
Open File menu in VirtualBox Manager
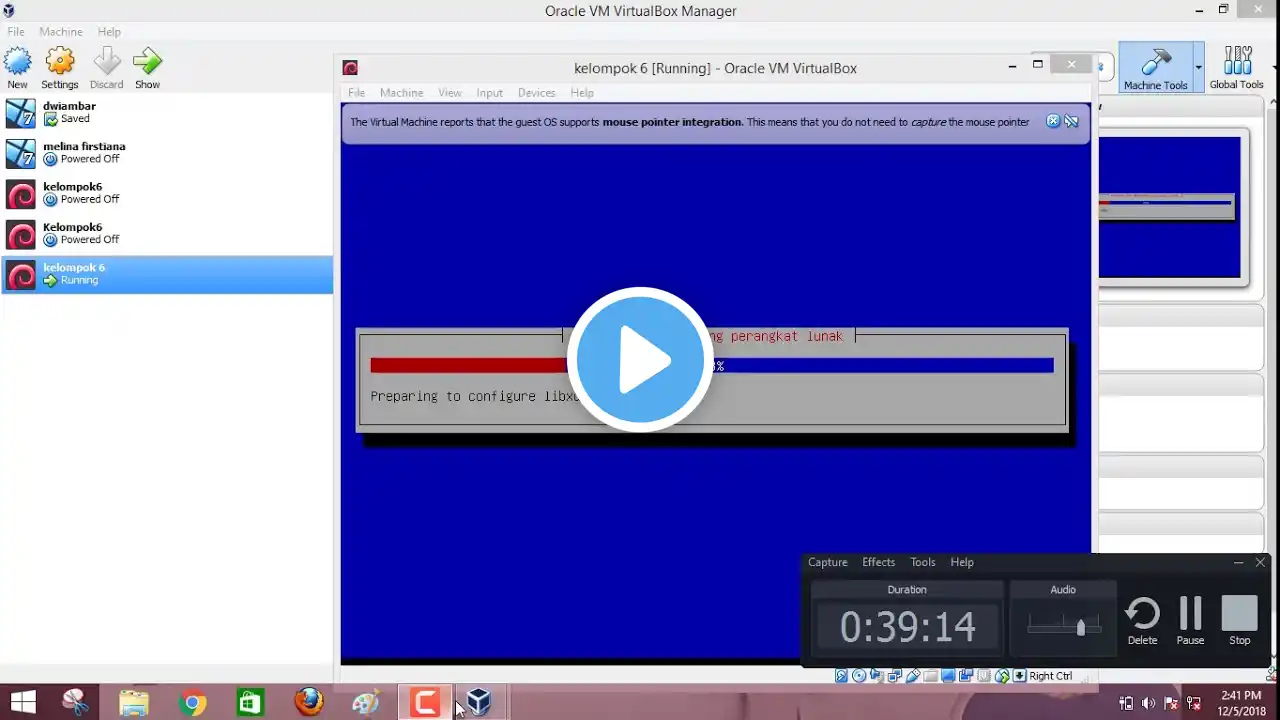pos(16,32)
